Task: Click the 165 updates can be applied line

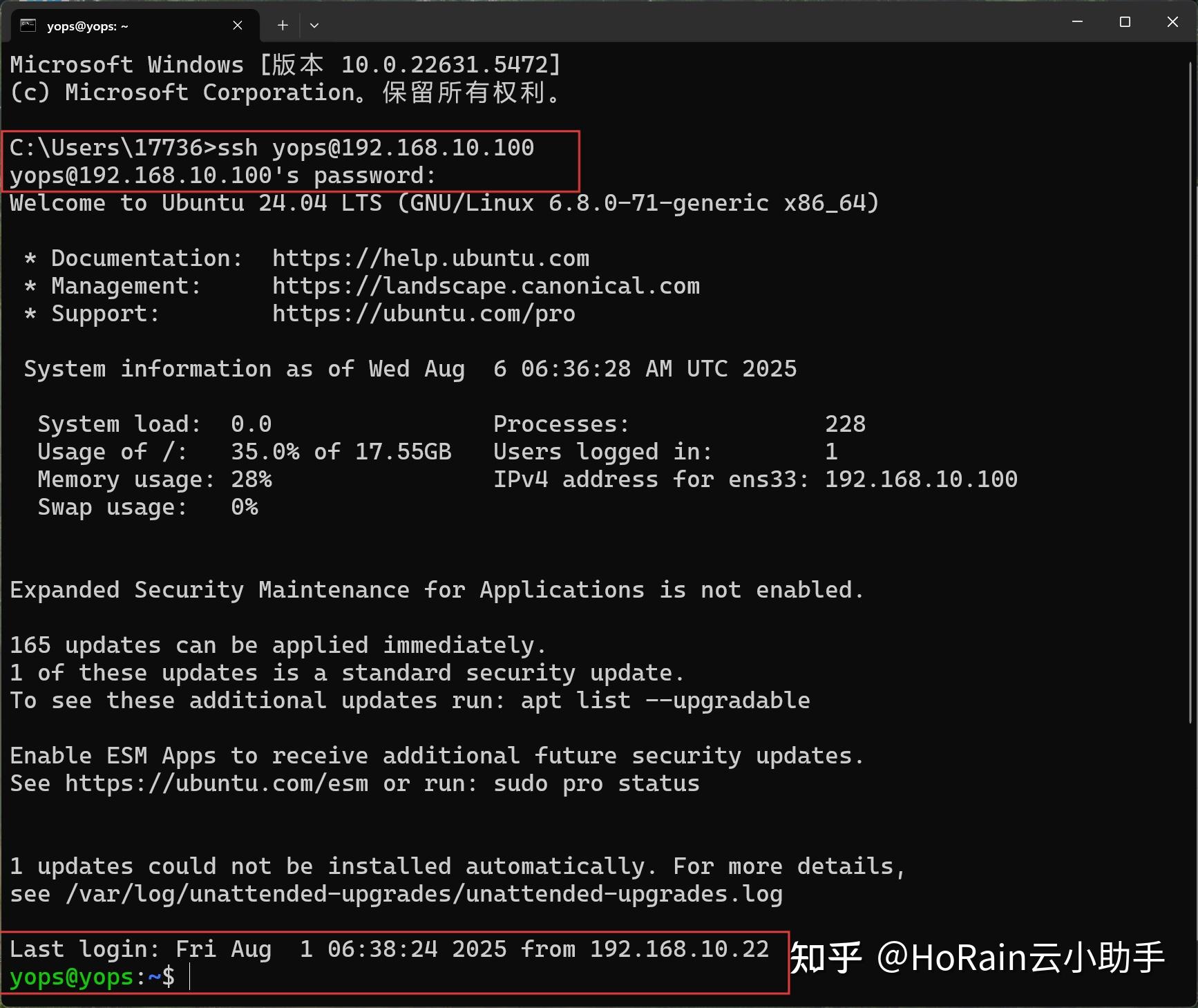Action: pyautogui.click(x=278, y=645)
